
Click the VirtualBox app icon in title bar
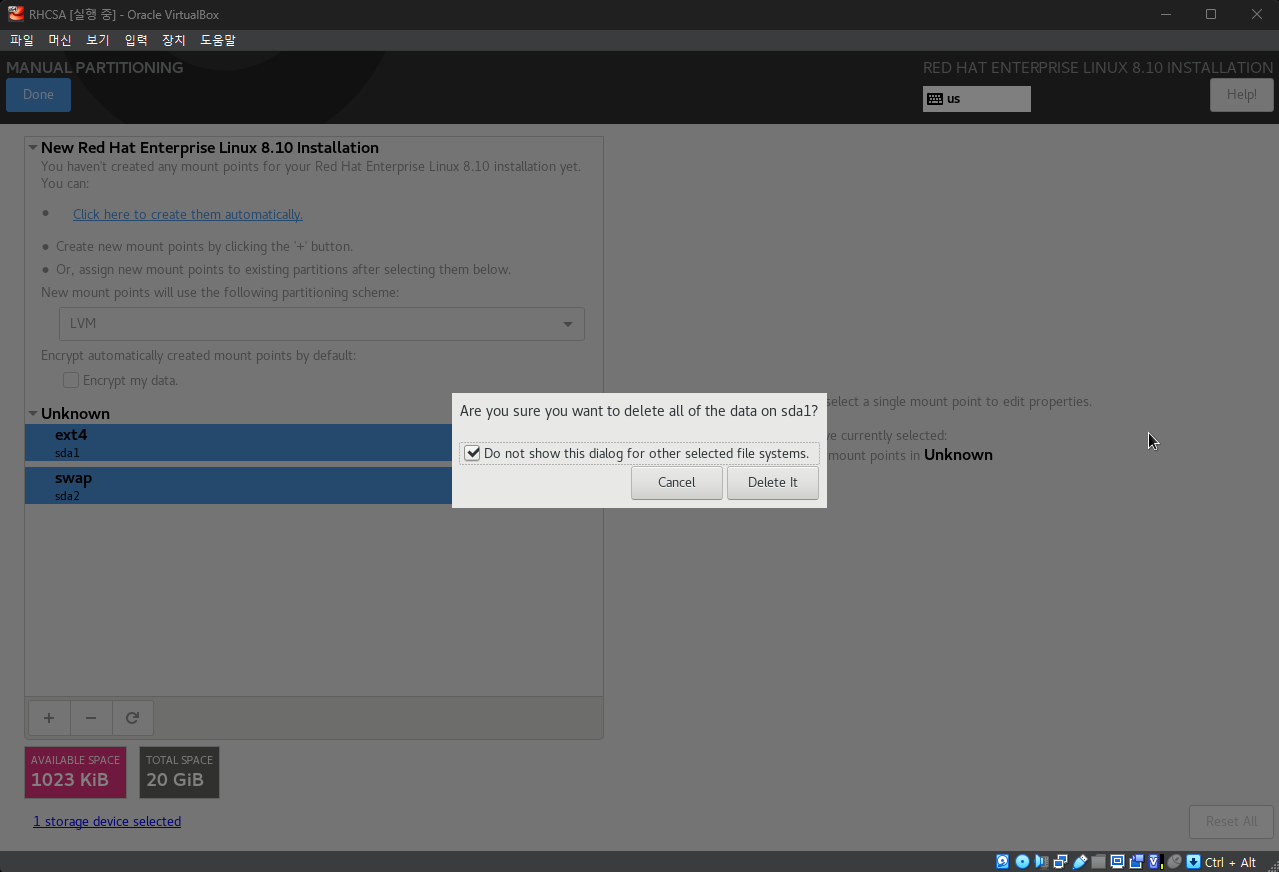(x=16, y=14)
